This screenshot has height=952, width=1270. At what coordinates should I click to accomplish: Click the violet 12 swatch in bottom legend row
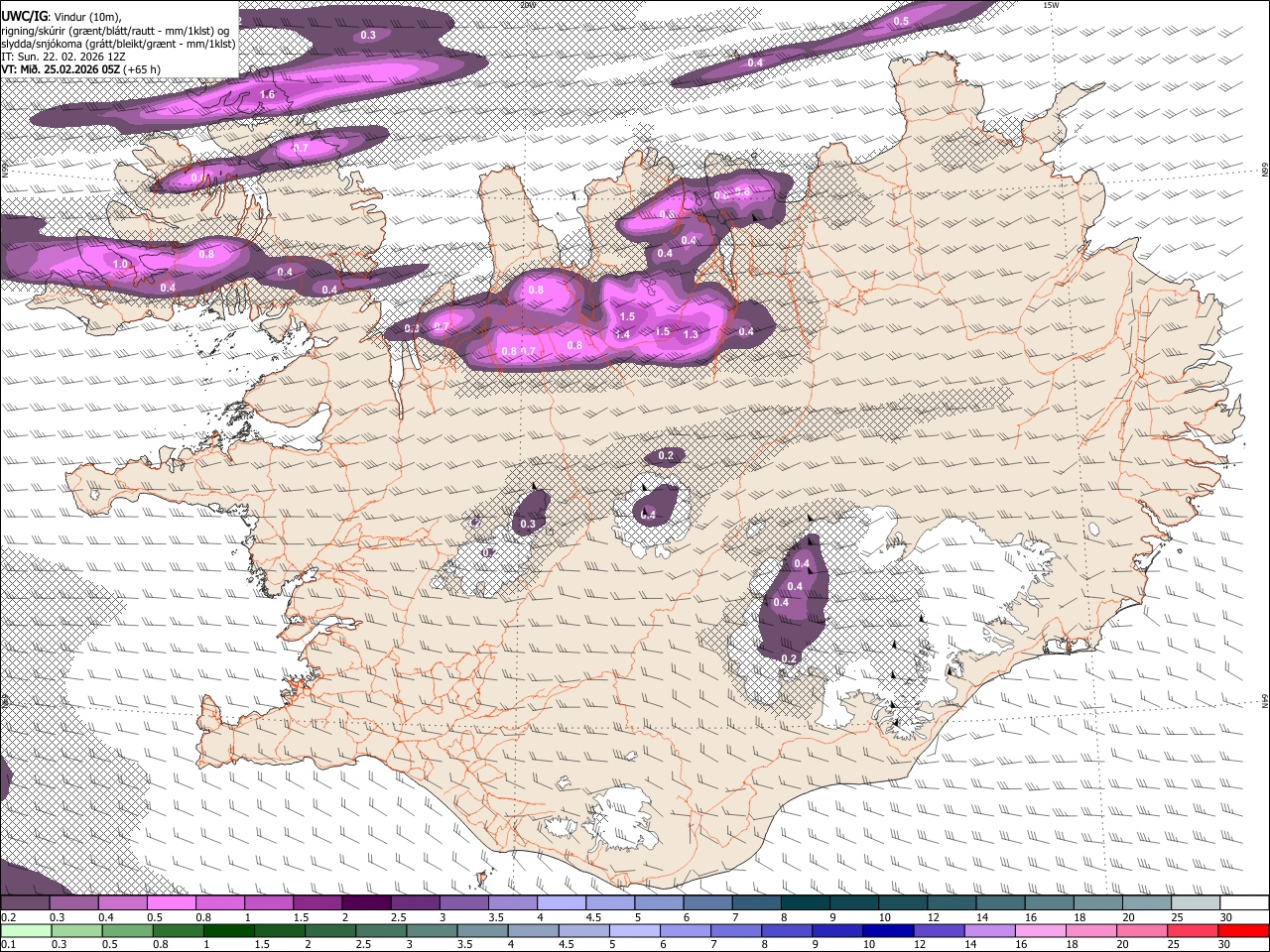[939, 930]
